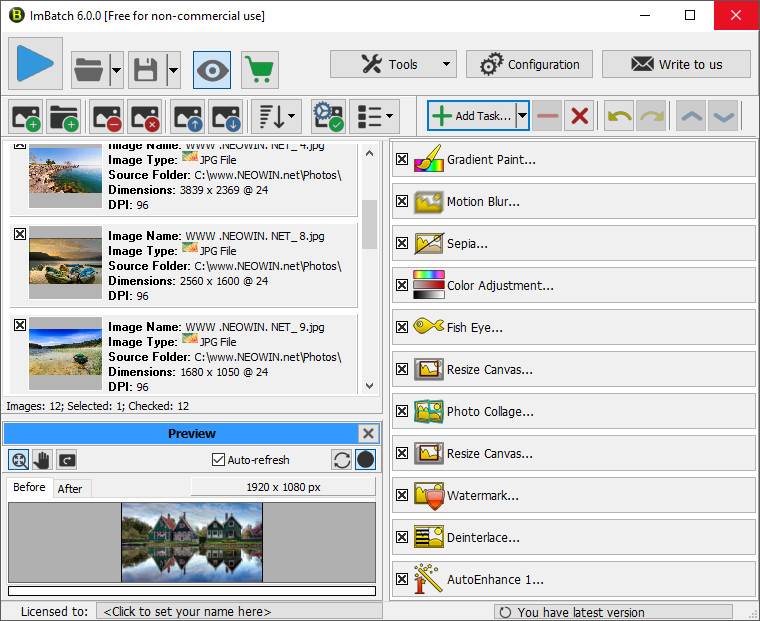Viewport: 760px width, 621px height.
Task: Click the preview progress bar
Action: pyautogui.click(x=192, y=591)
